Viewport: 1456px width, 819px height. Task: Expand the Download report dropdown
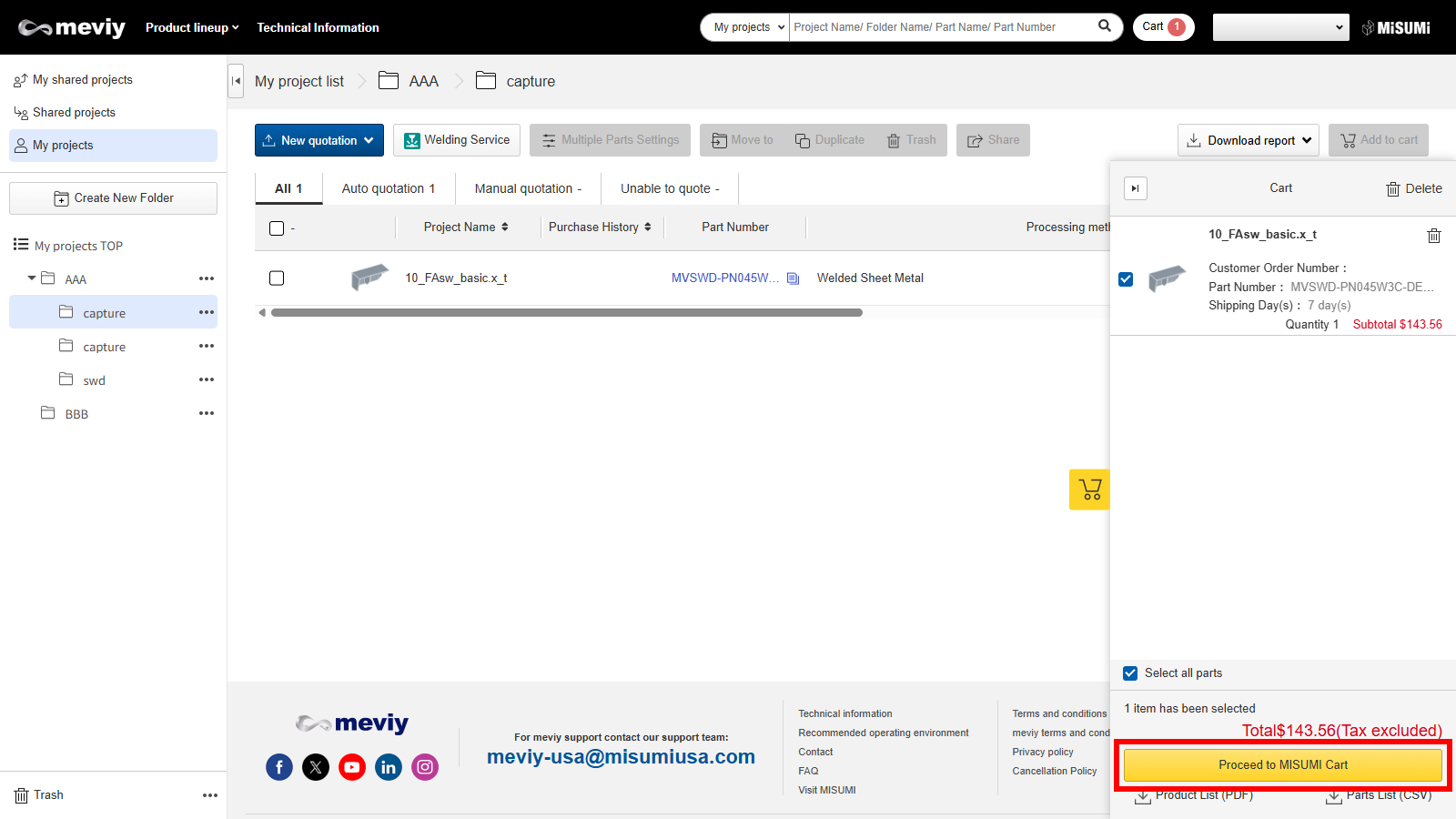tap(1248, 140)
